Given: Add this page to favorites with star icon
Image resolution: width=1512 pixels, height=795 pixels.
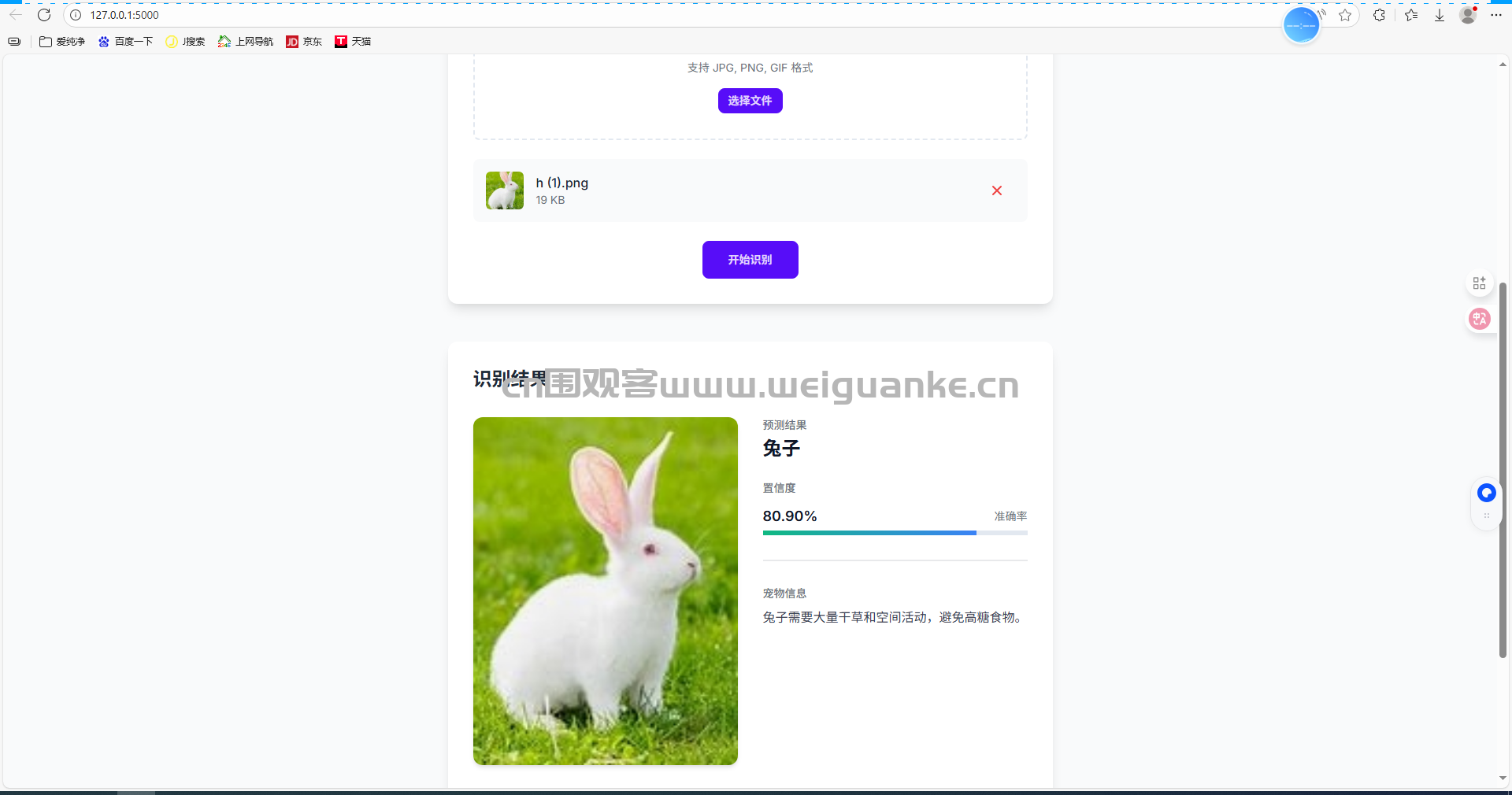Looking at the screenshot, I should point(1345,15).
